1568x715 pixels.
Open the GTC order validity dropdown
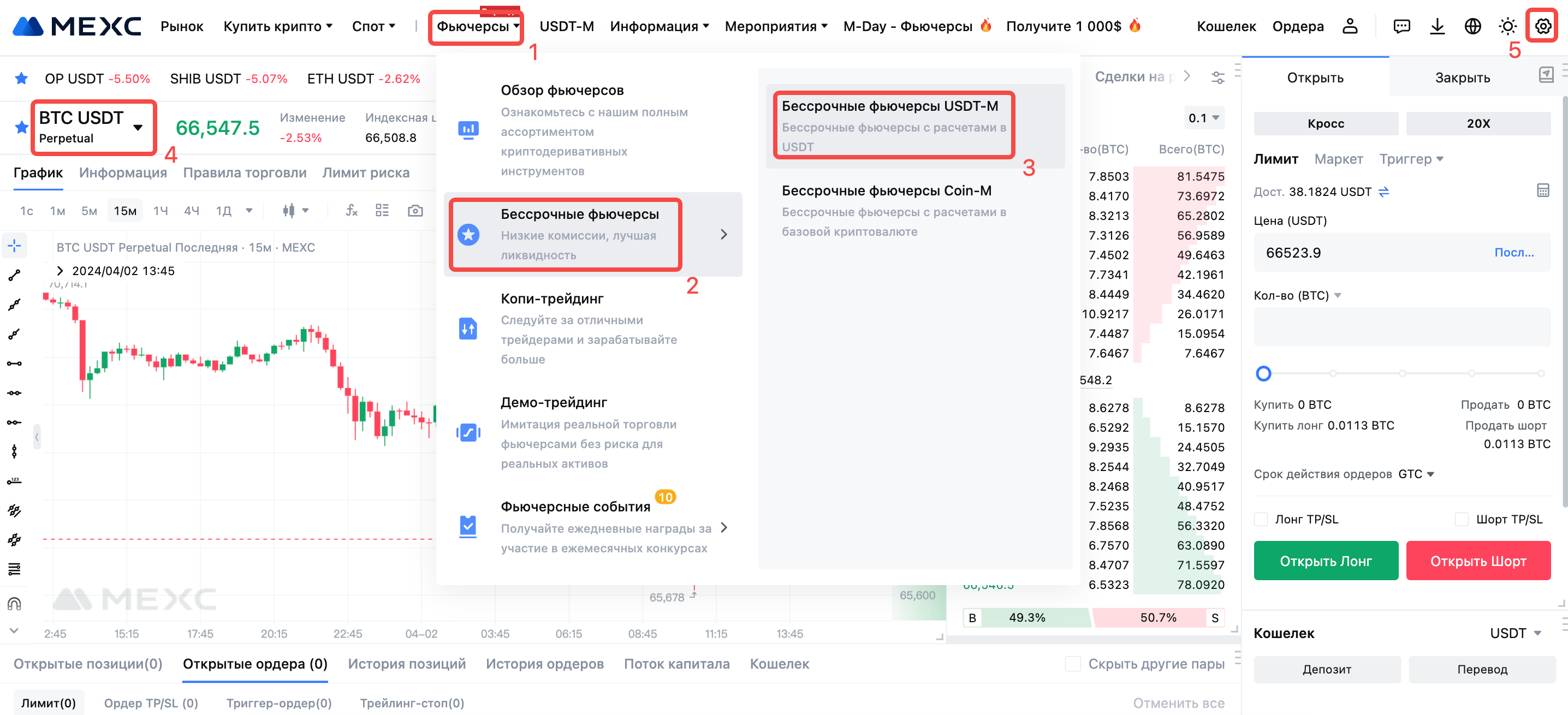[1416, 474]
